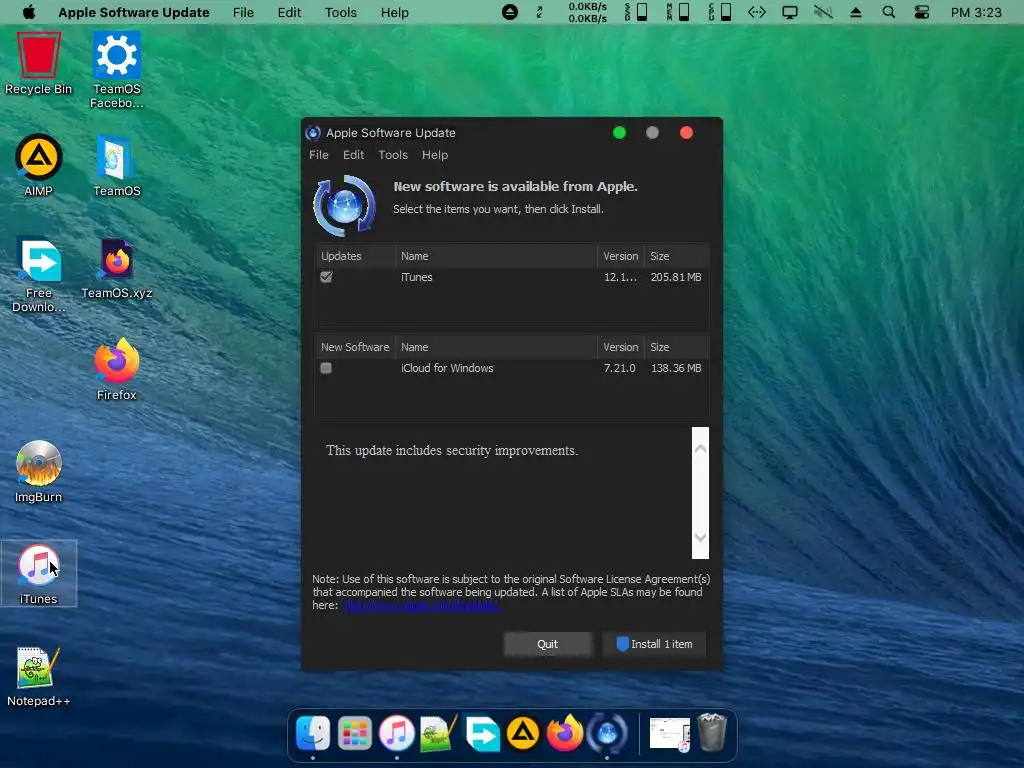1024x768 pixels.
Task: Click the PM 3:23 clock
Action: coord(976,12)
